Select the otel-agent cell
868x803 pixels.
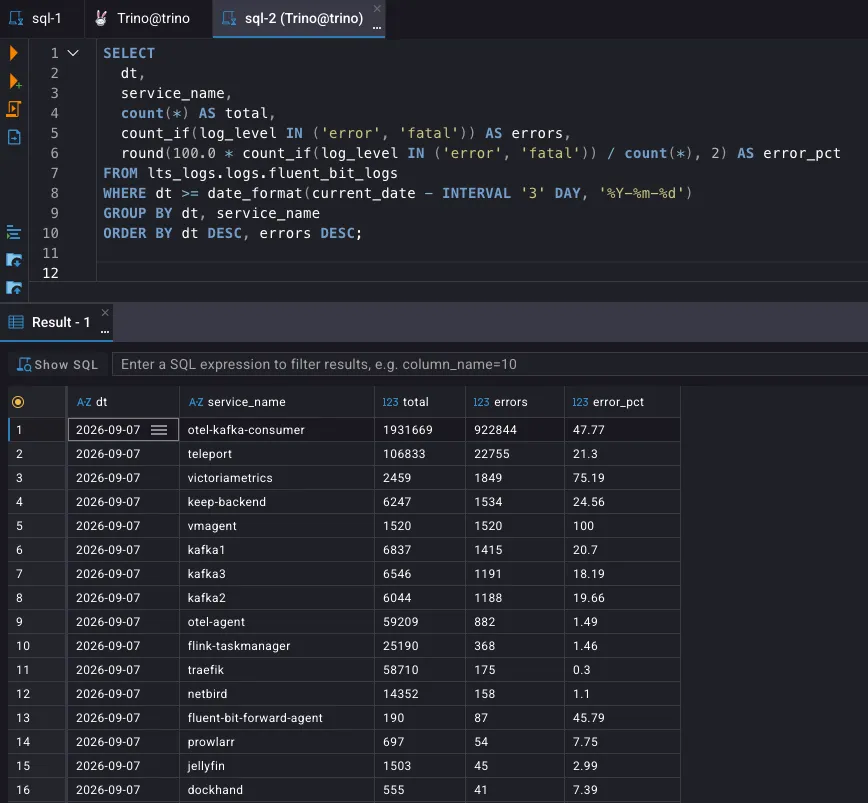click(x=277, y=621)
